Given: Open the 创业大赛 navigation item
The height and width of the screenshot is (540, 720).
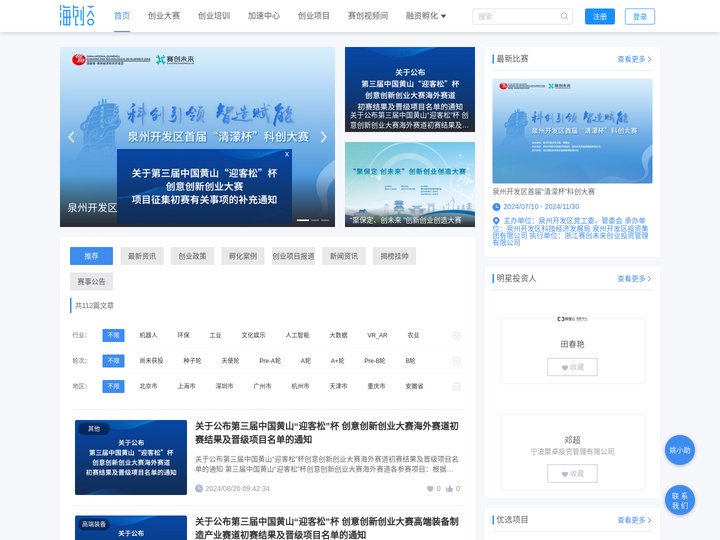Looking at the screenshot, I should click(164, 16).
